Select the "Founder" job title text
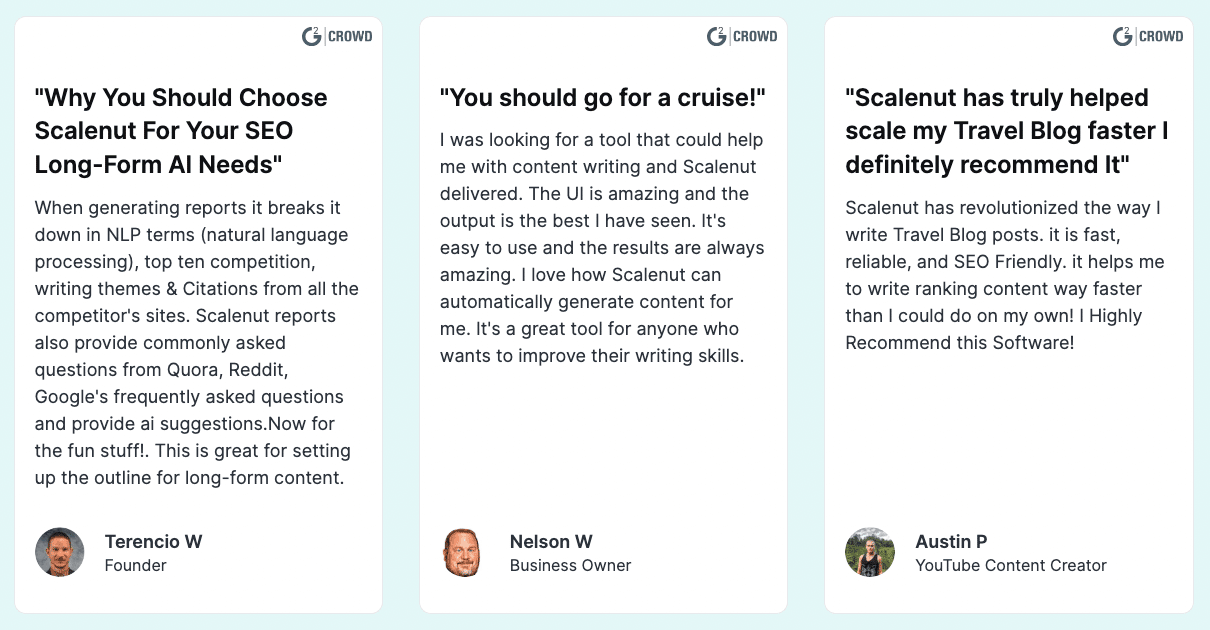Screen dimensions: 1210x630 point(135,566)
